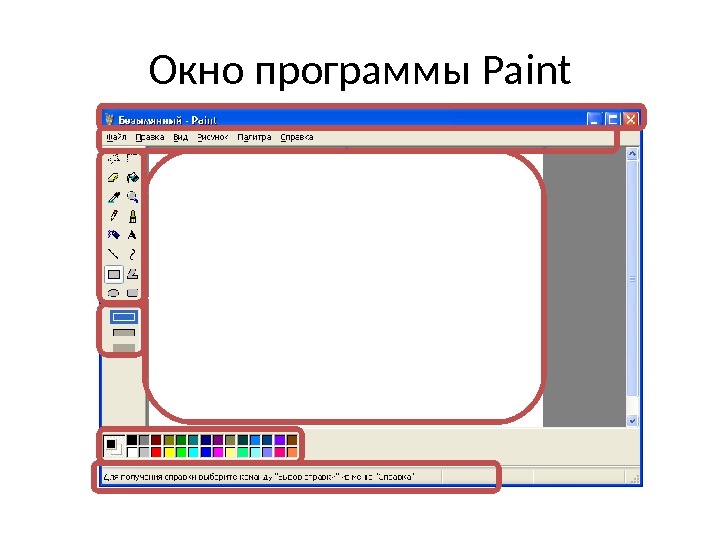The image size is (720, 540).
Task: Maximize the Paint window
Action: pos(612,119)
